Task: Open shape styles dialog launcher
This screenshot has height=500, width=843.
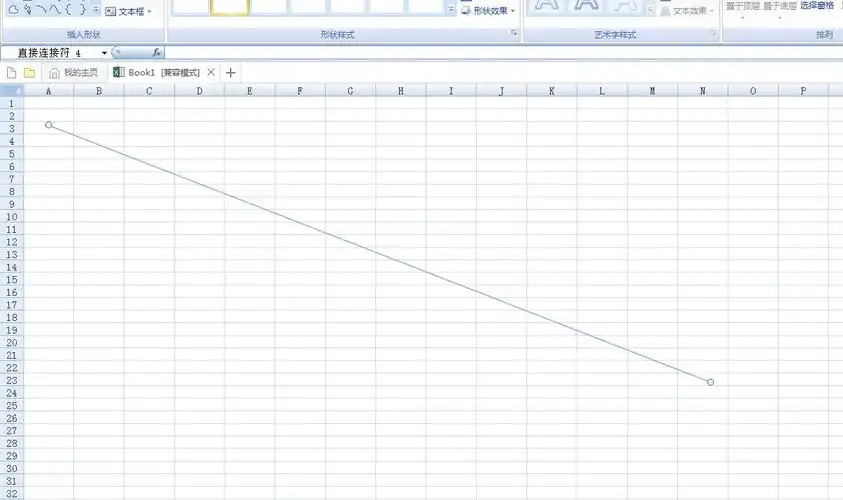Action: coord(514,33)
